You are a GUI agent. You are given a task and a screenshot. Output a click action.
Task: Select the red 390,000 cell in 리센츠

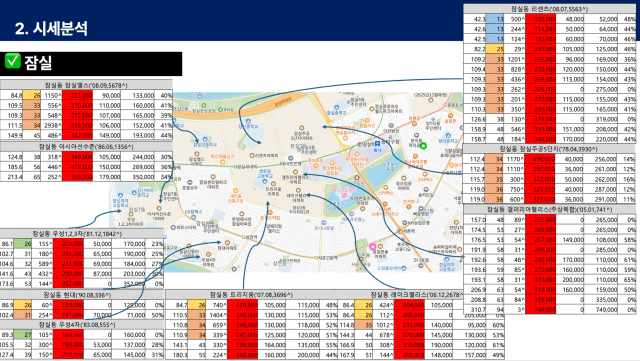pos(541,139)
